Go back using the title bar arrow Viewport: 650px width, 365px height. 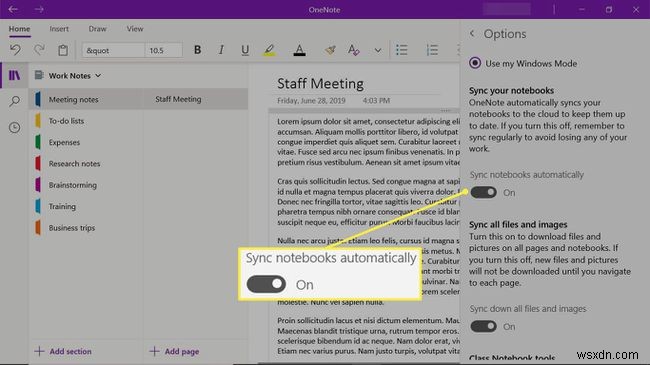click(x=13, y=9)
